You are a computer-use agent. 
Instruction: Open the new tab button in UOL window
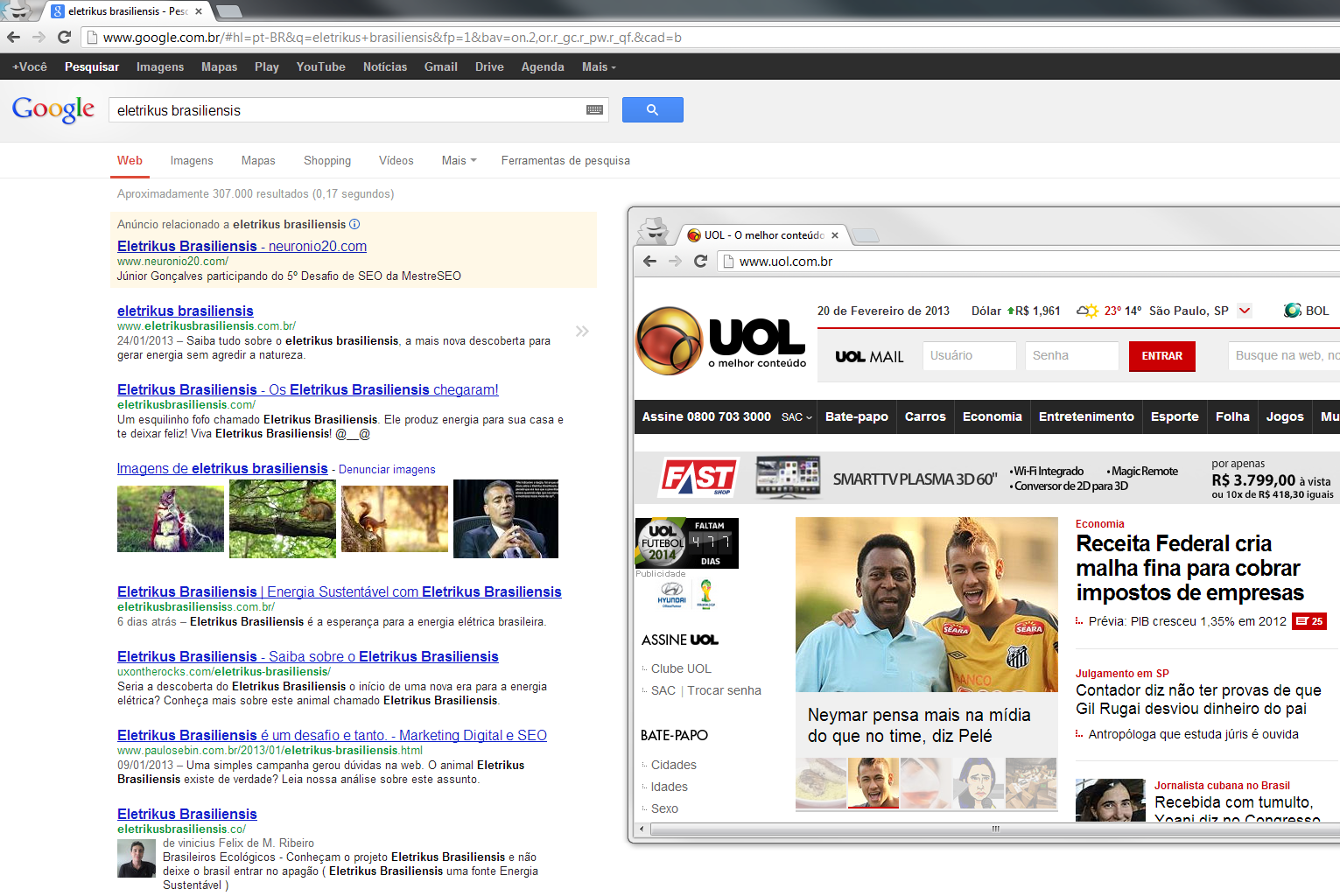(865, 234)
